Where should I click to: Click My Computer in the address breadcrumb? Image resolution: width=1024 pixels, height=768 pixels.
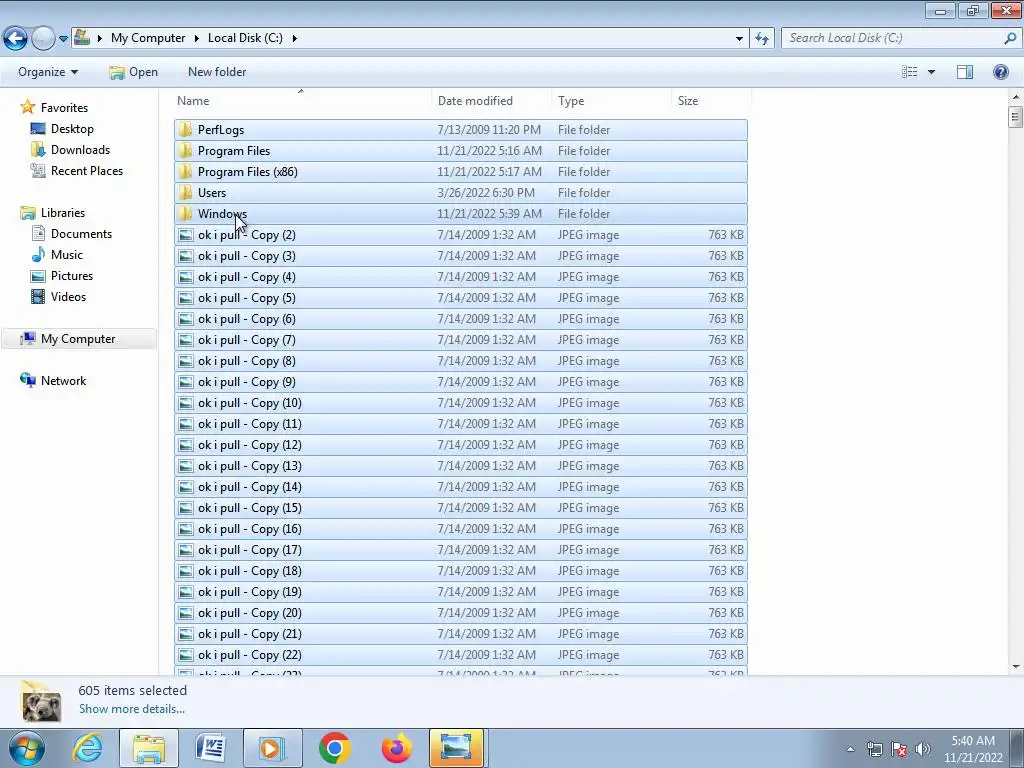tap(148, 38)
